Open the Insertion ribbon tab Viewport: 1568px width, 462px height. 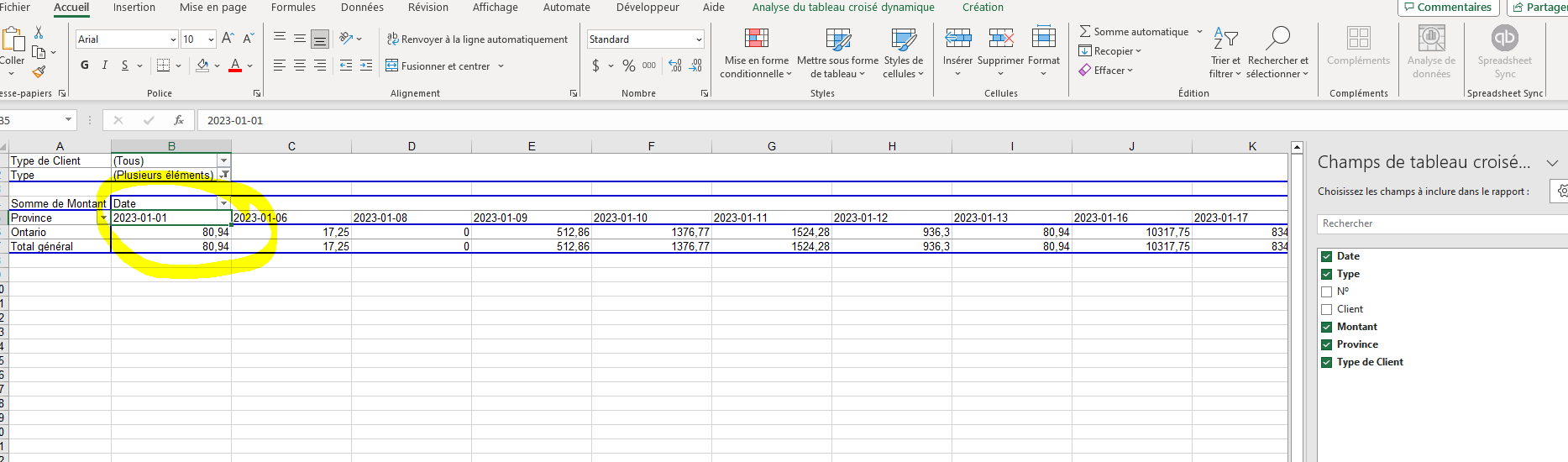point(134,7)
